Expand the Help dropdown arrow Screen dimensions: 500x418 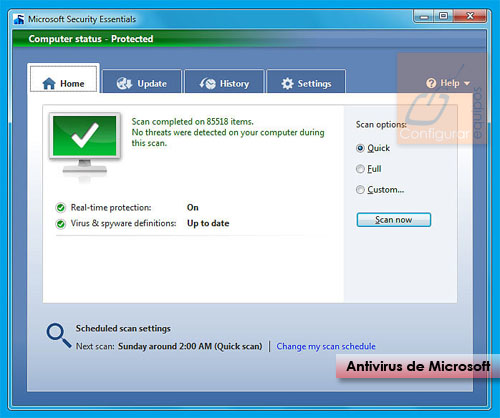(x=467, y=83)
